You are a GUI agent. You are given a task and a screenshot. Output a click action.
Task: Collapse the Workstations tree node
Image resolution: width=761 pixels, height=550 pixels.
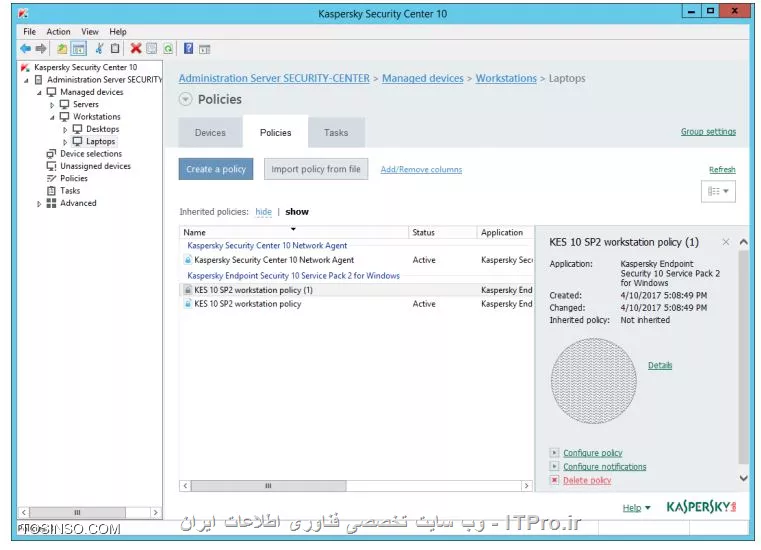[x=52, y=117]
